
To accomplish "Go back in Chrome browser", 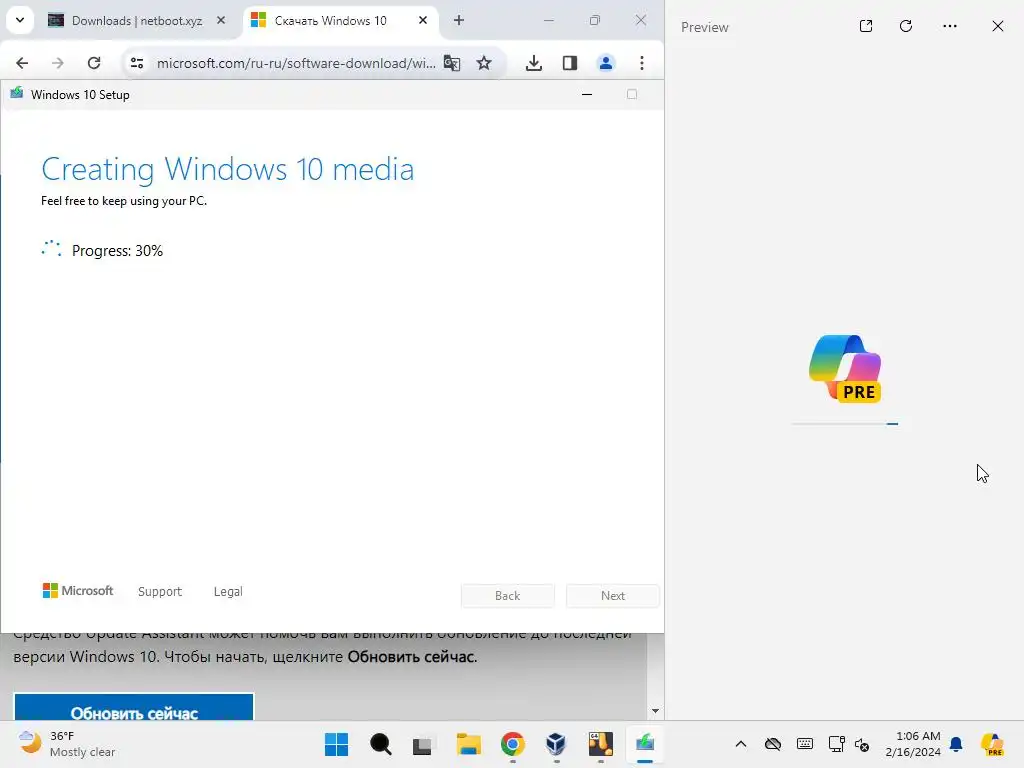I will [22, 63].
